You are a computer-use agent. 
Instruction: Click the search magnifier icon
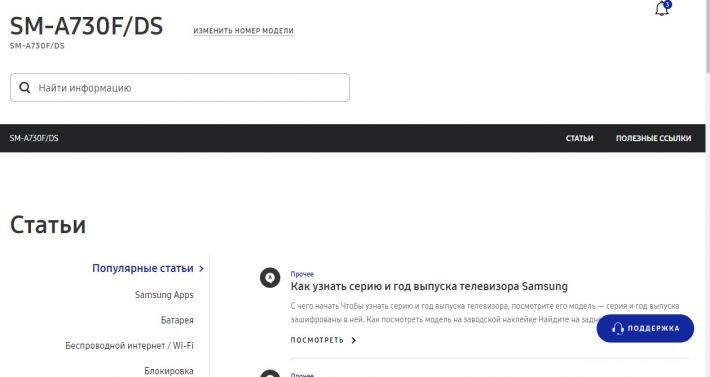pos(25,87)
